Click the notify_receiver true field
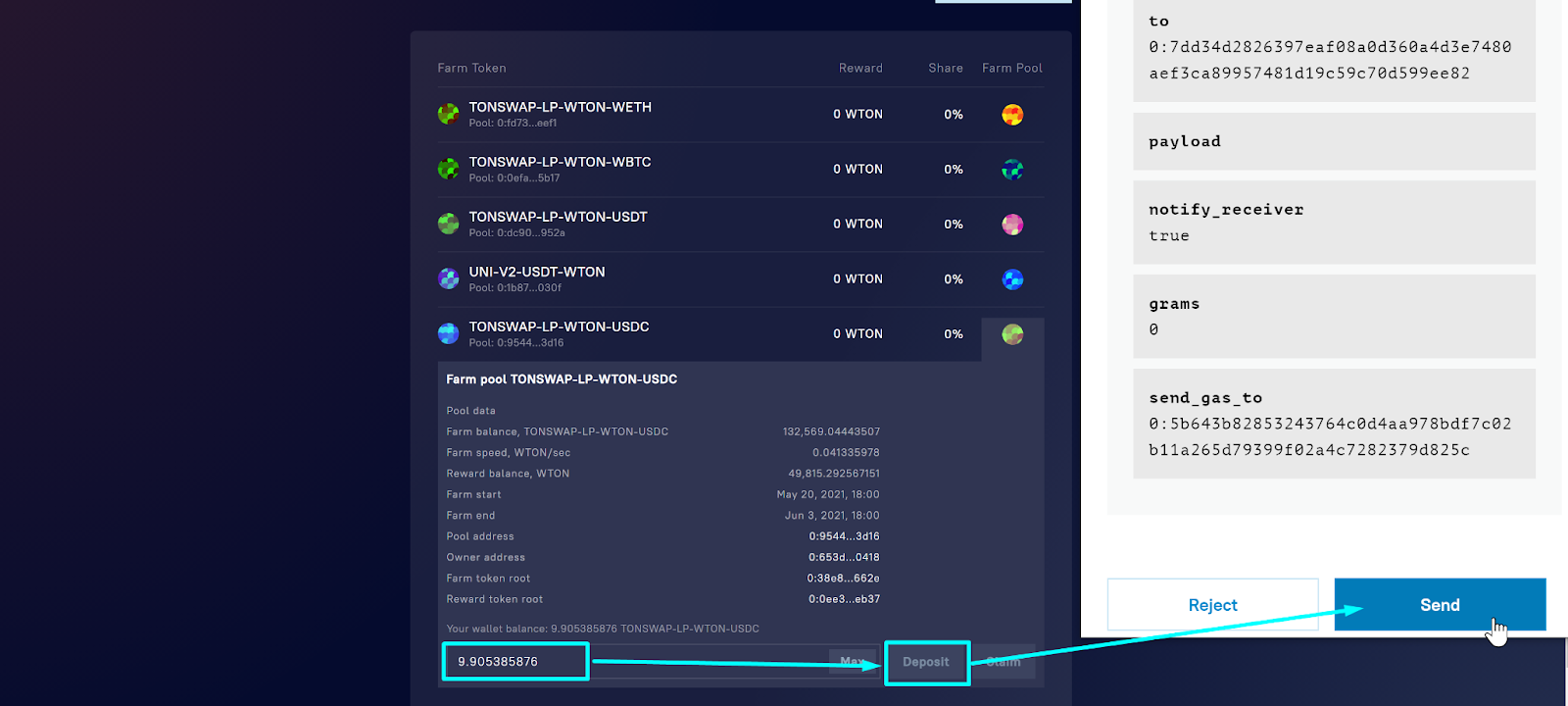The image size is (1568, 706). coord(1334,223)
